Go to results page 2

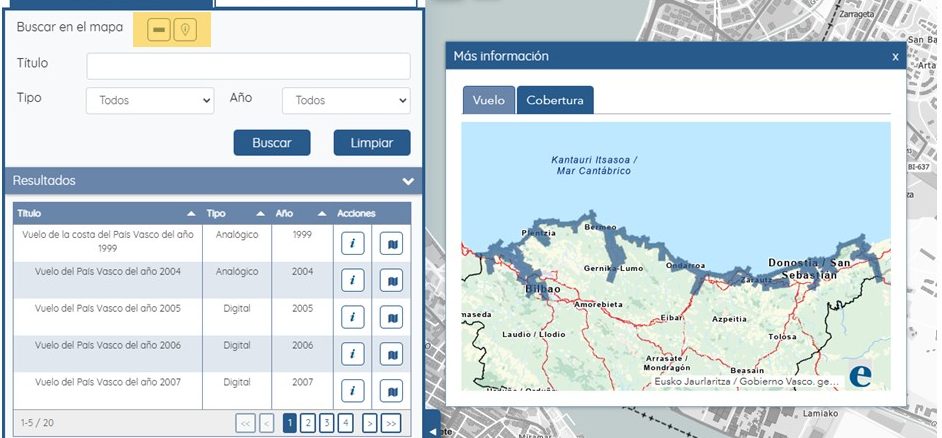click(x=308, y=423)
